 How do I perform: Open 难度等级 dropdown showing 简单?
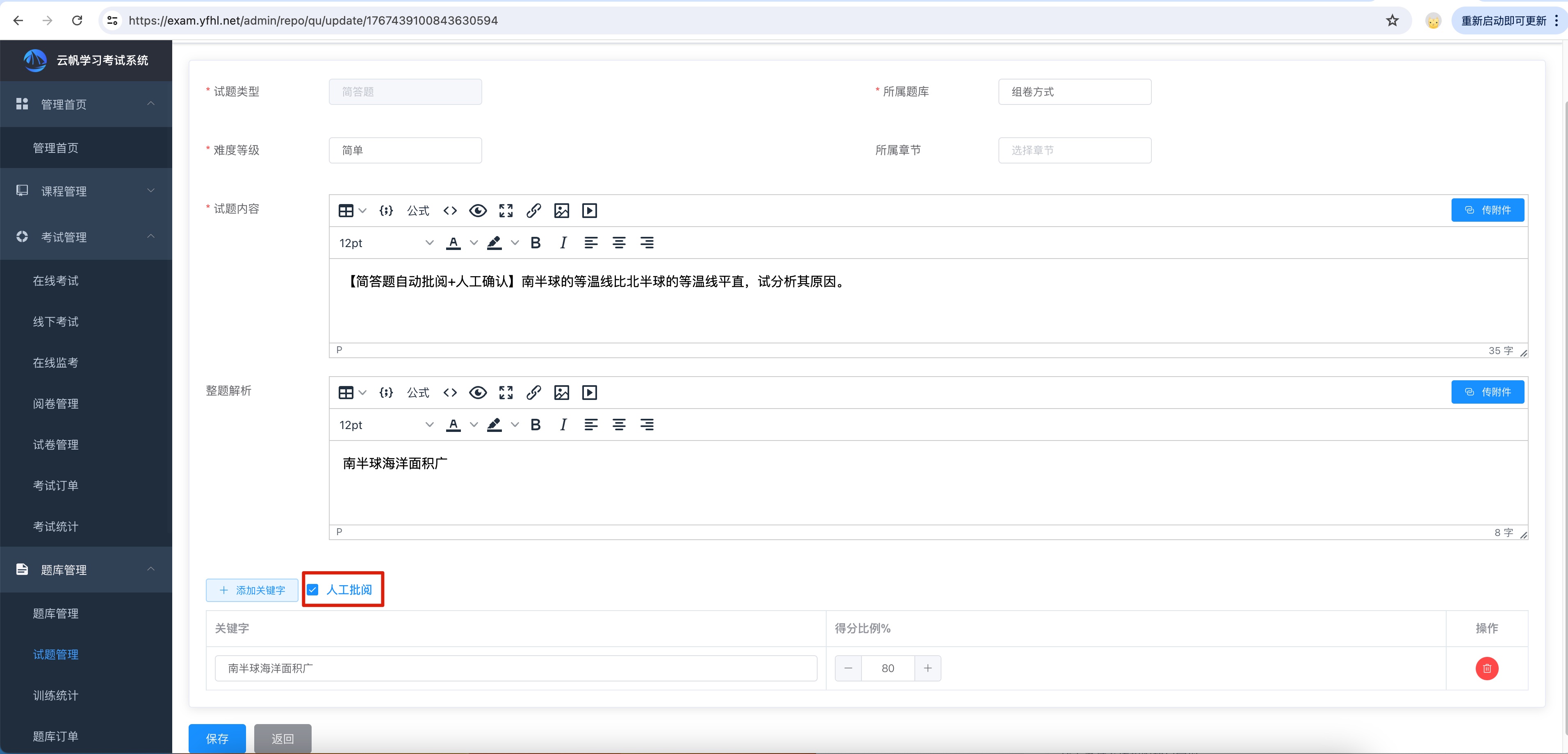click(406, 150)
